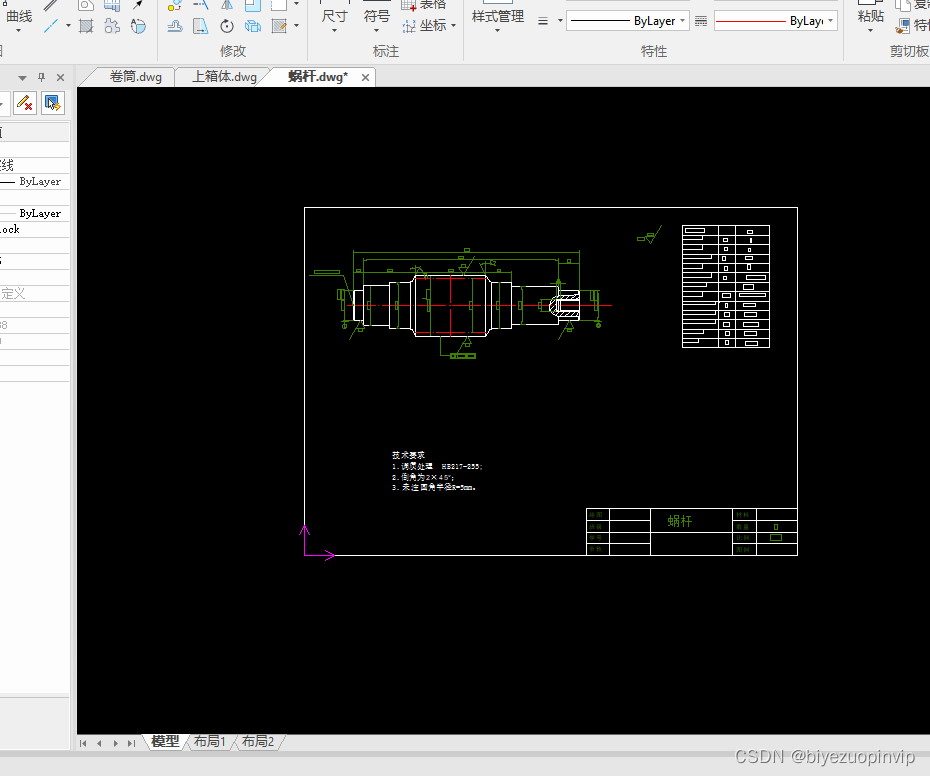Open the properties panel menu triangle
Viewport: 930px width, 776px height.
coord(23,78)
